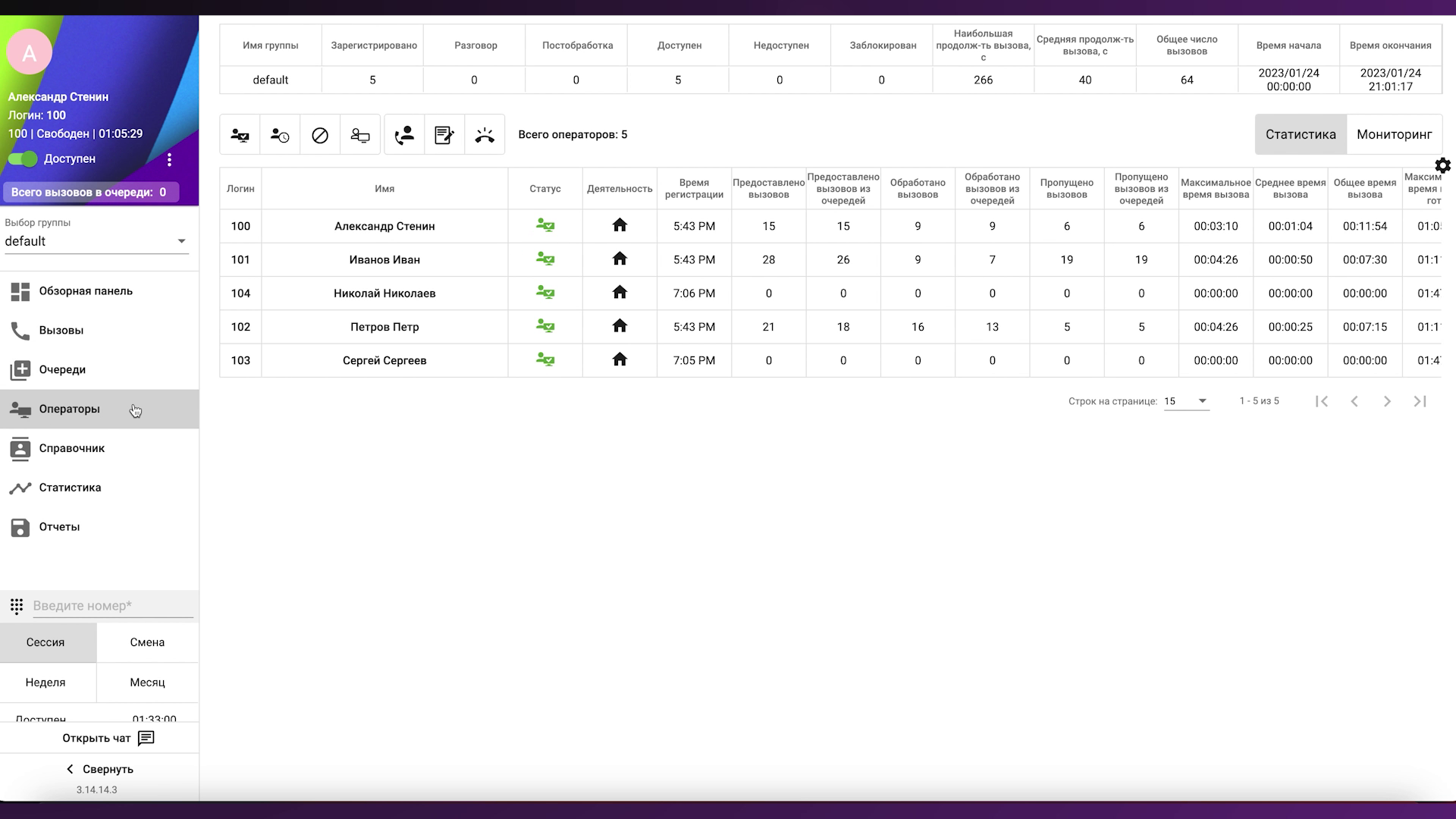Click the operator-with-clock filter icon
This screenshot has width=1456, height=819.
[280, 135]
